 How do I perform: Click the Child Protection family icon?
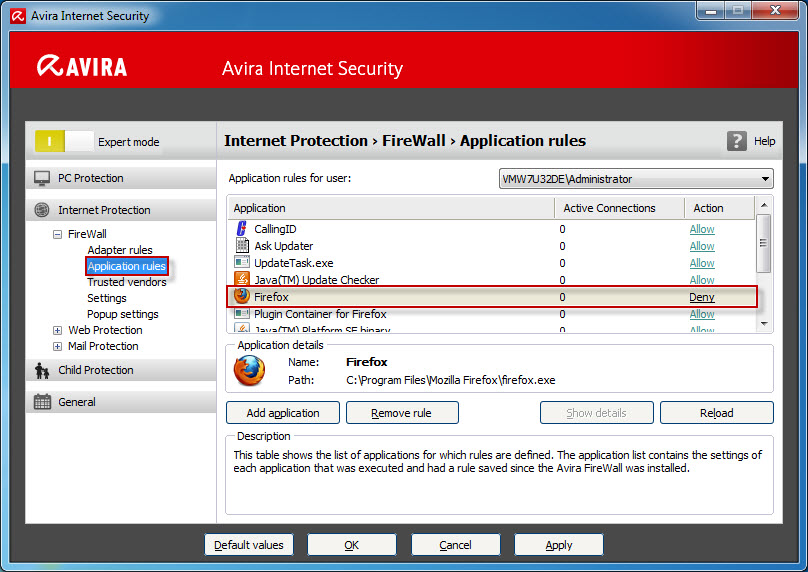click(x=42, y=371)
